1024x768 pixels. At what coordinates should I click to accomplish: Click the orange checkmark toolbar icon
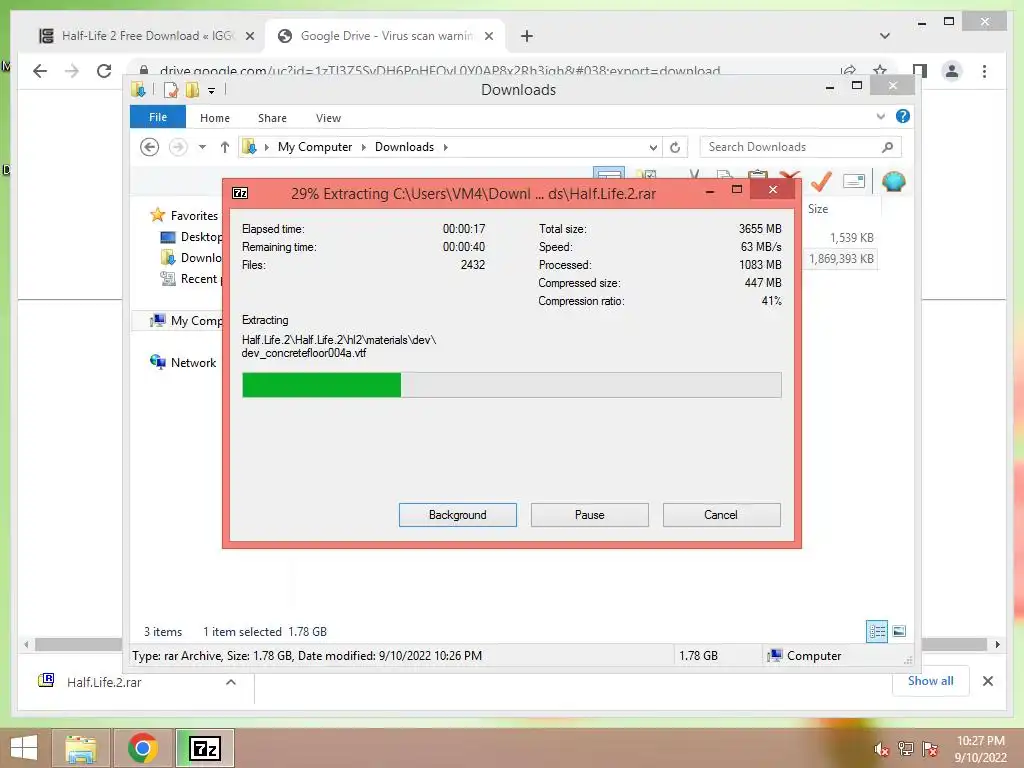point(821,181)
